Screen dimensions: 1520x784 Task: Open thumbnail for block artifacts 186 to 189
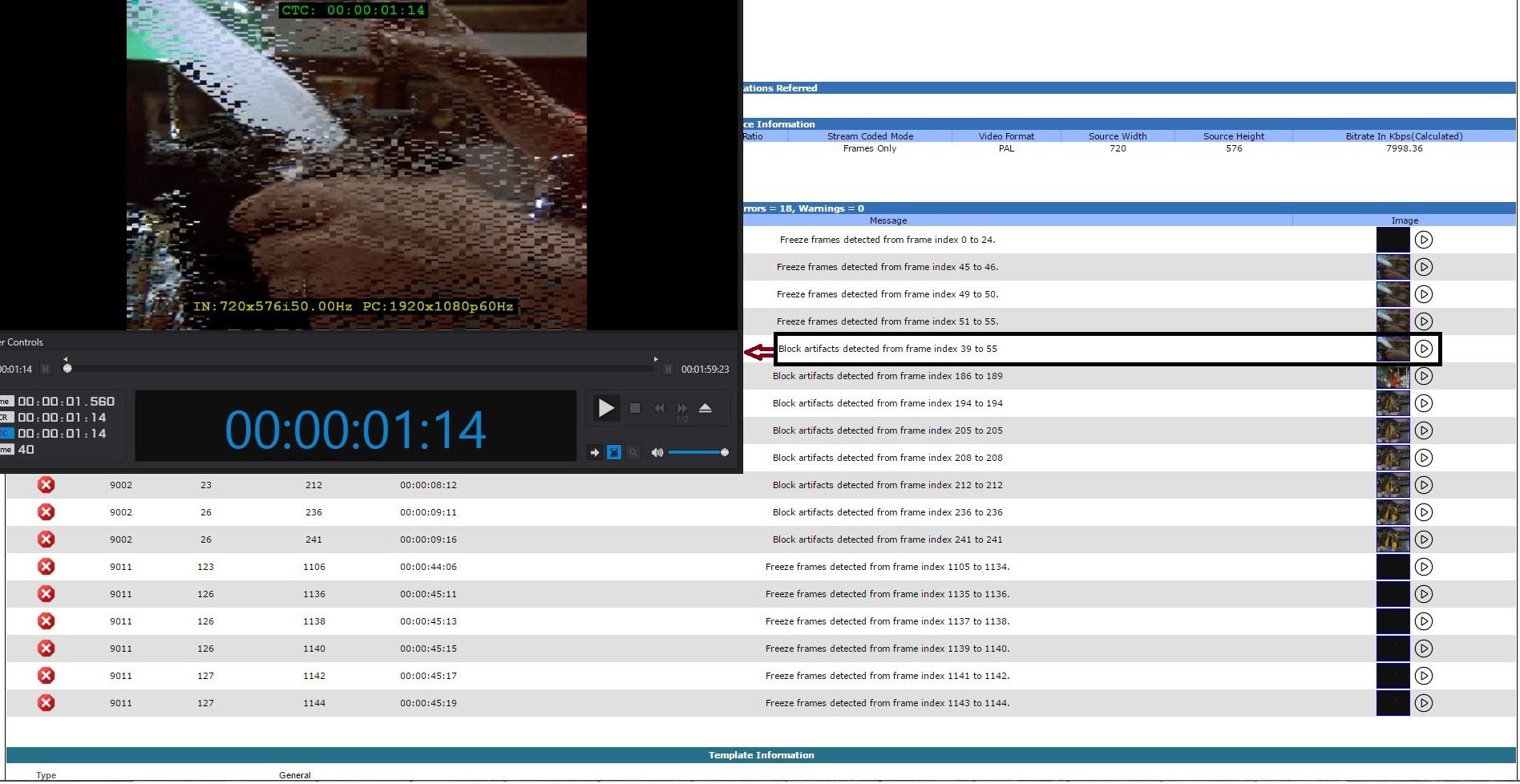click(1393, 376)
